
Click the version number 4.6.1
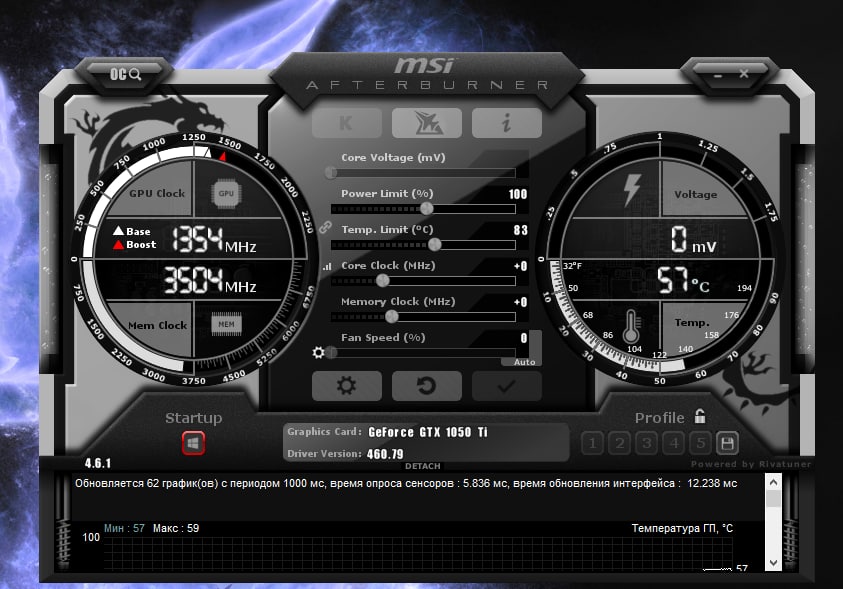point(98,463)
